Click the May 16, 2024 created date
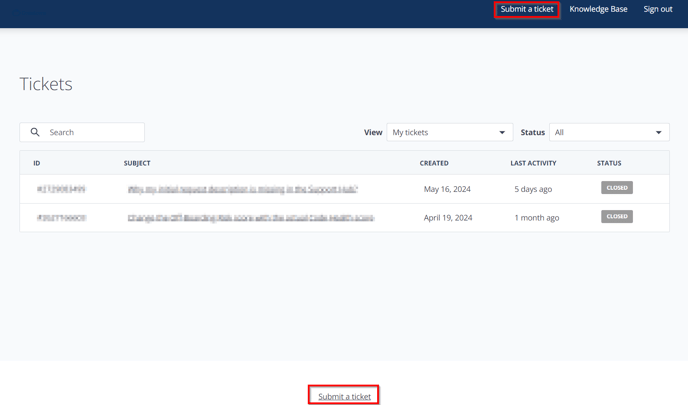The height and width of the screenshot is (405, 688). pyautogui.click(x=447, y=189)
